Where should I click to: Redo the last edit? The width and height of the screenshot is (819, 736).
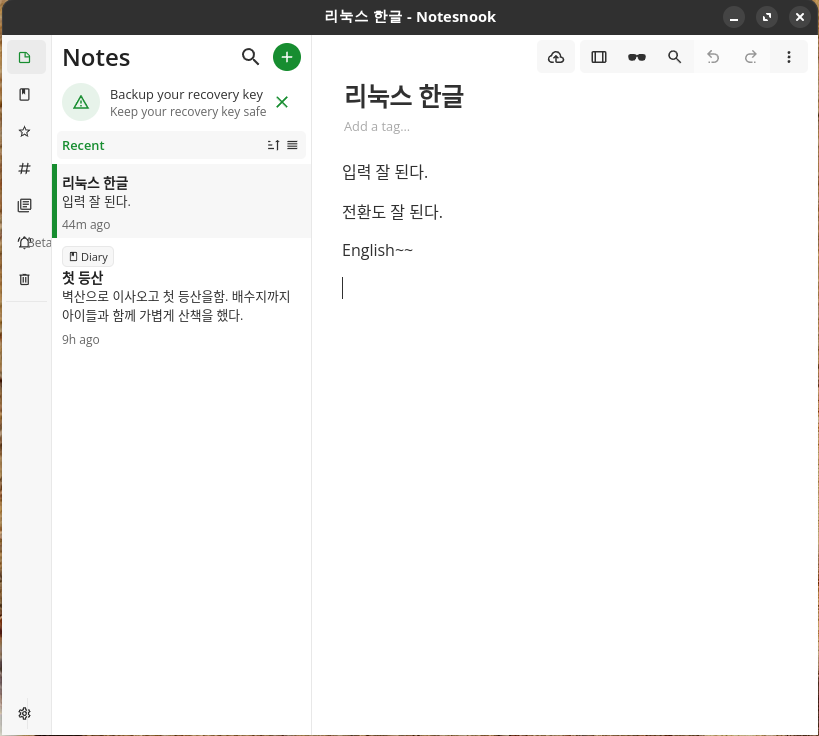[751, 57]
